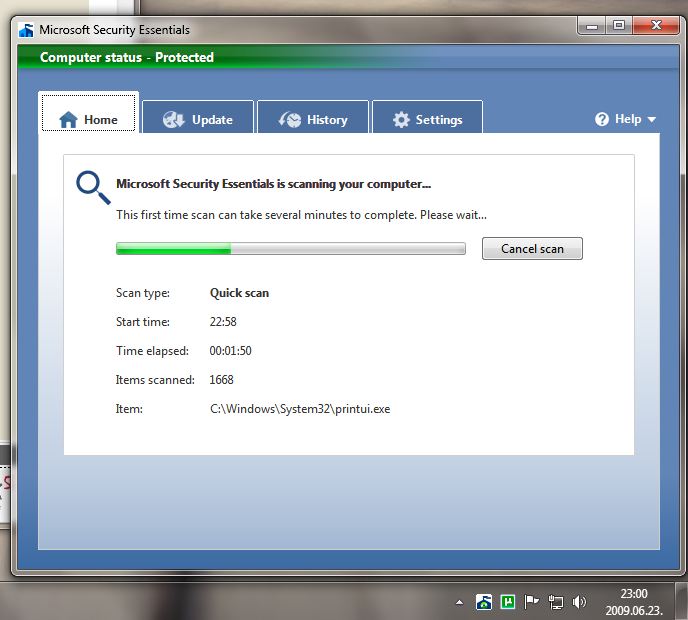The width and height of the screenshot is (688, 620).
Task: Close the Microsoft Security Essentials window
Action: tap(656, 26)
